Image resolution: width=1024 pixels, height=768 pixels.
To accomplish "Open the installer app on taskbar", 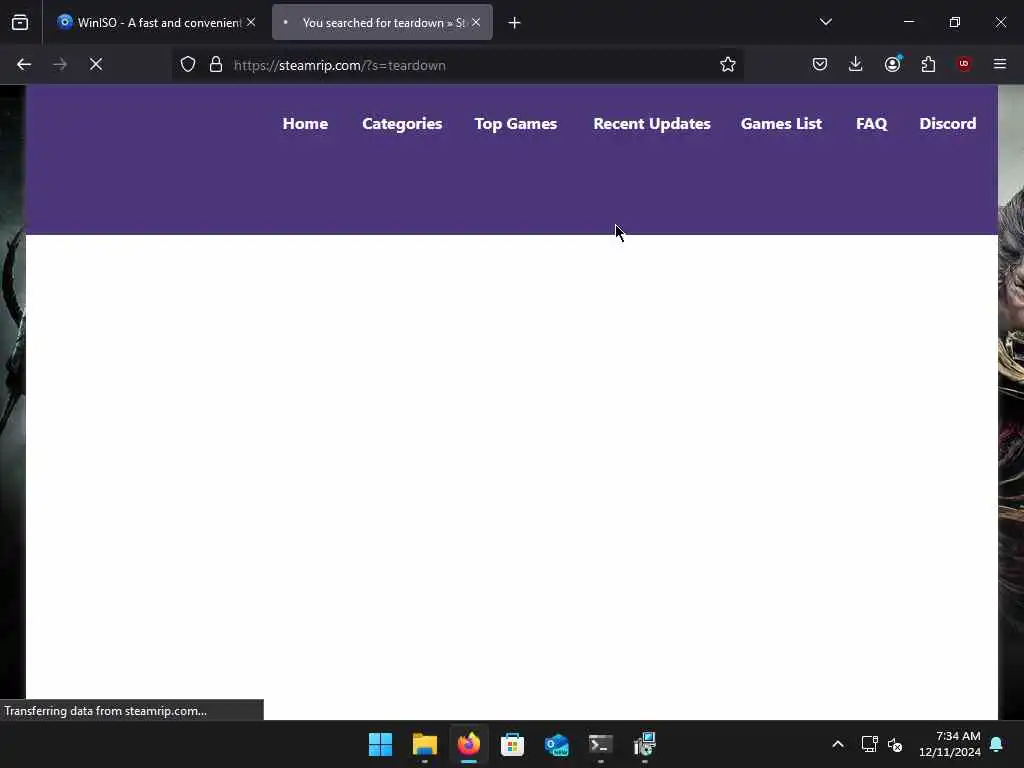I will (645, 744).
